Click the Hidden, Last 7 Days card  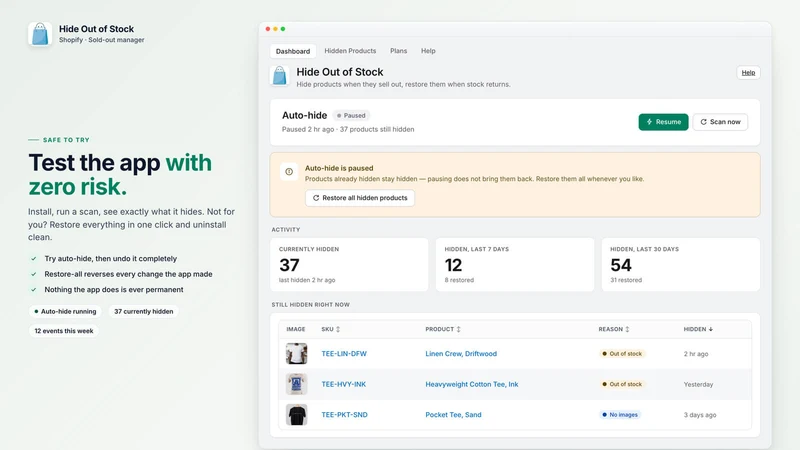pos(515,265)
